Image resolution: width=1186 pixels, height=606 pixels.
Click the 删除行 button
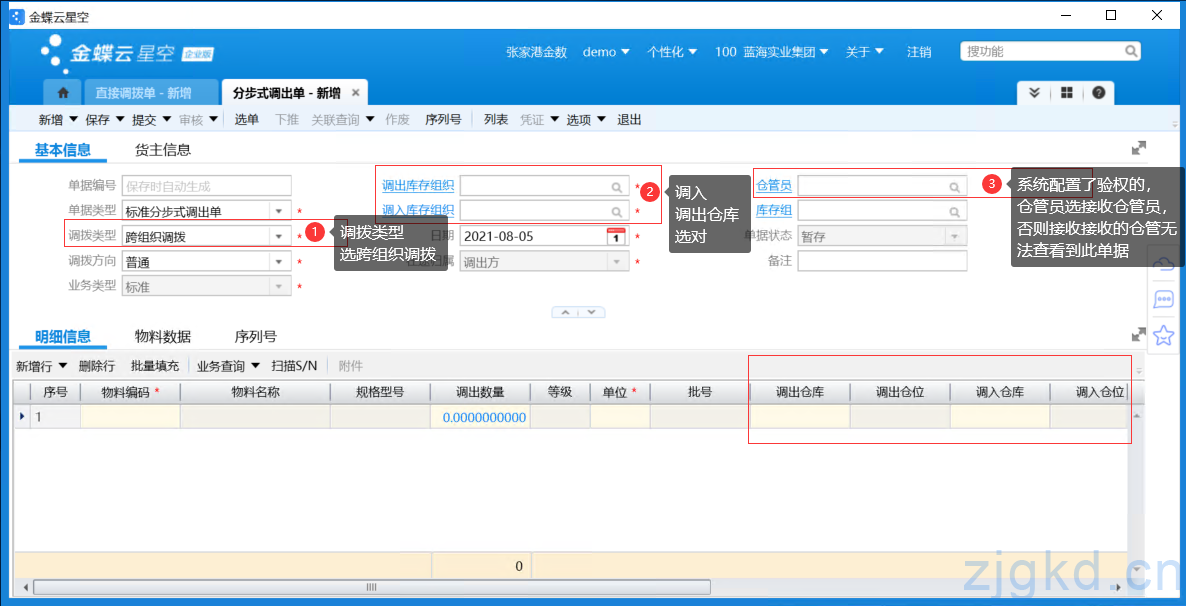pyautogui.click(x=97, y=366)
